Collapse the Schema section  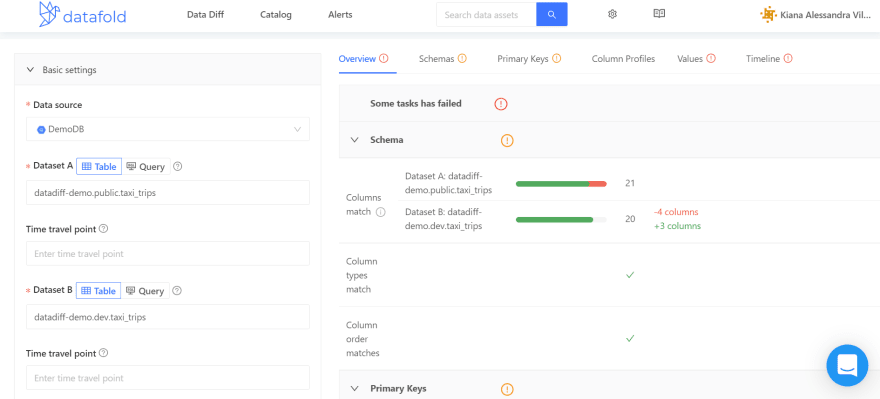point(354,140)
